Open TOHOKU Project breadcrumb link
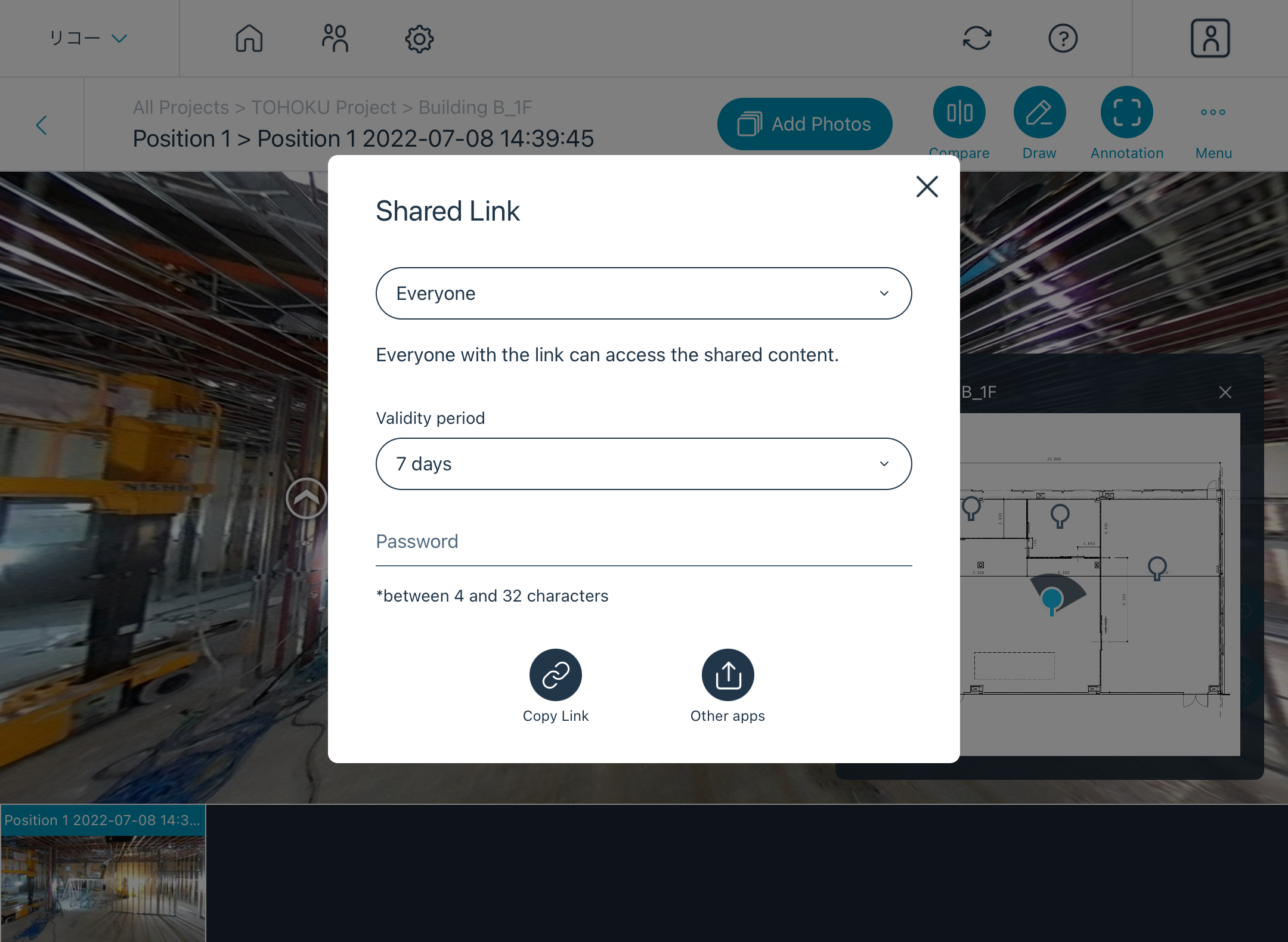1288x942 pixels. (x=323, y=107)
